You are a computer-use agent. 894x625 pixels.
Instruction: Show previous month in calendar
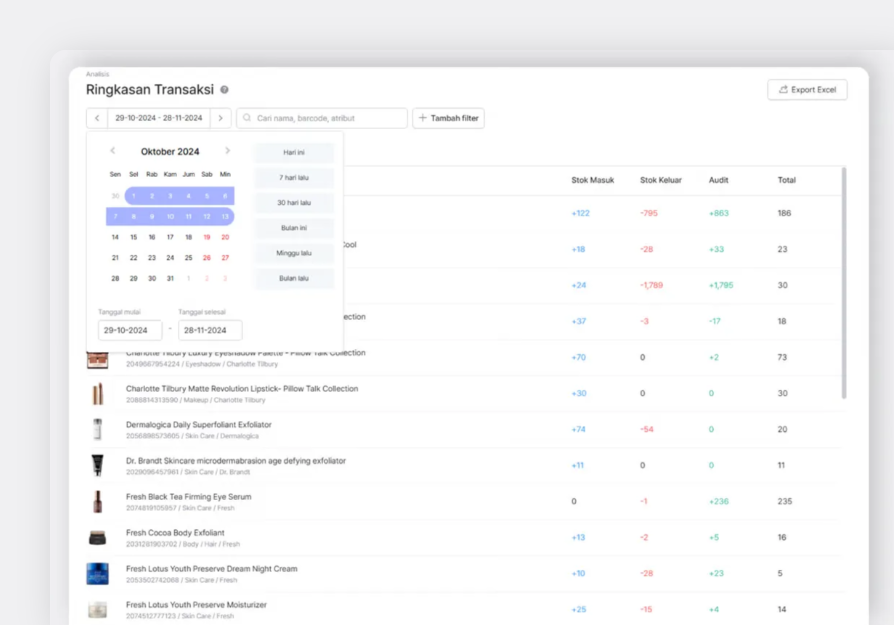click(x=112, y=151)
